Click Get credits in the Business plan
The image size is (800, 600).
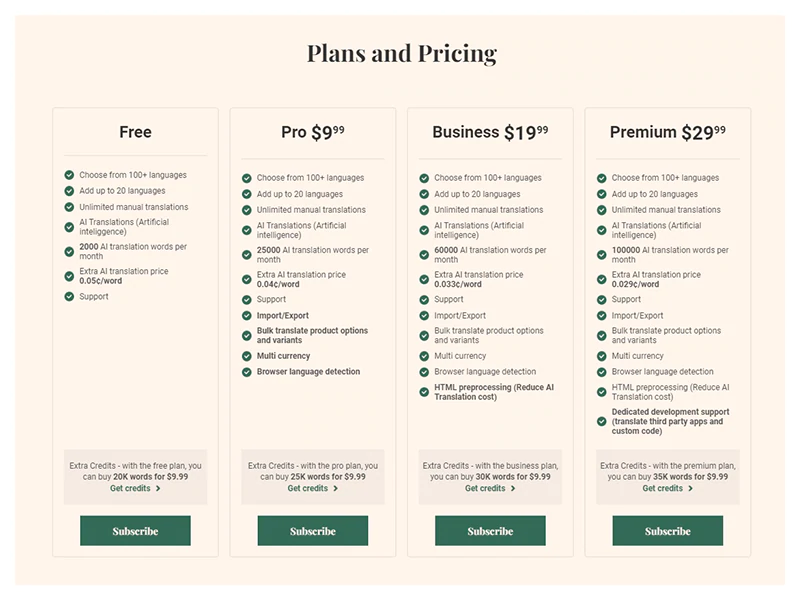pyautogui.click(x=490, y=489)
